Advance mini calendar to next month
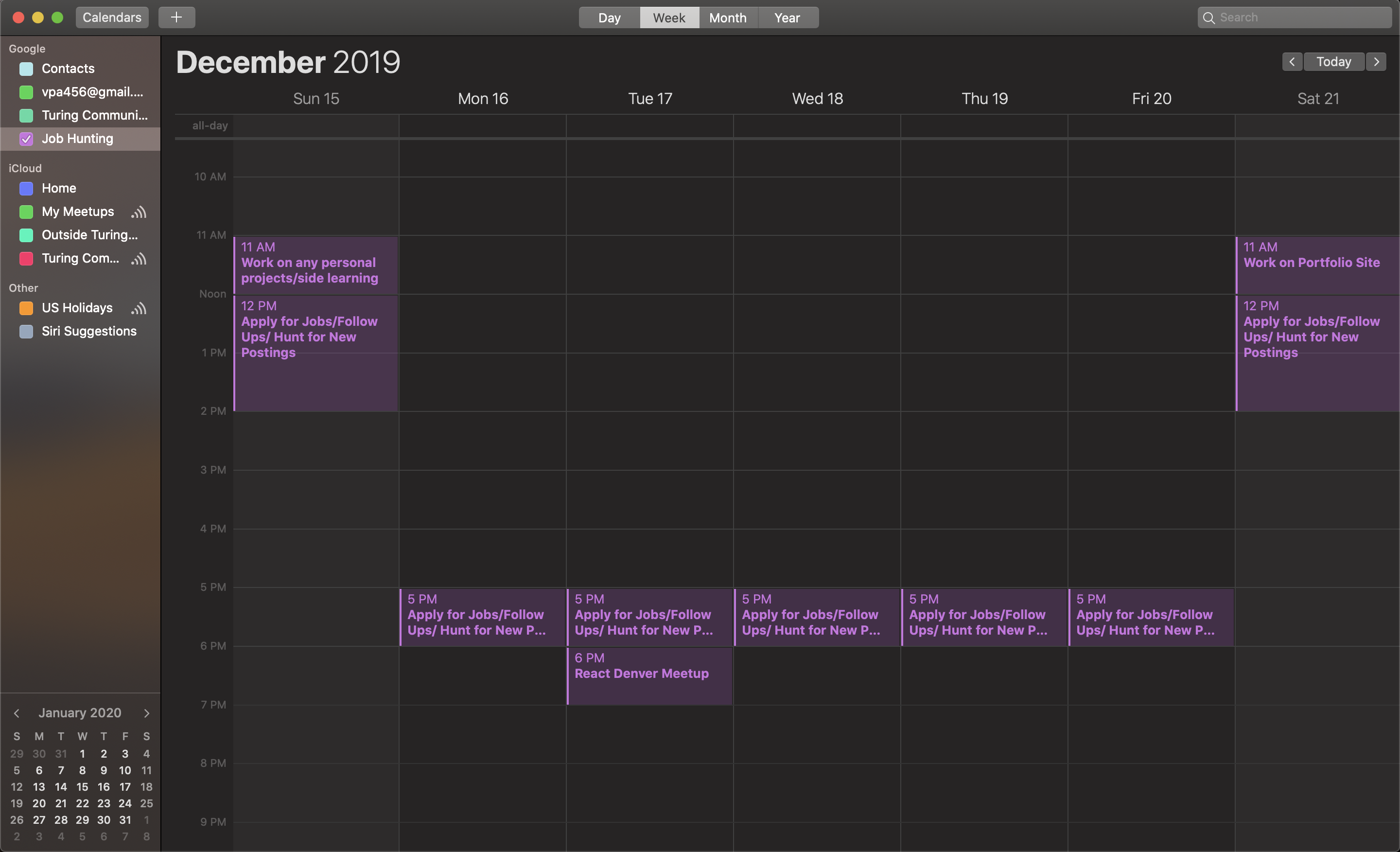 [147, 713]
